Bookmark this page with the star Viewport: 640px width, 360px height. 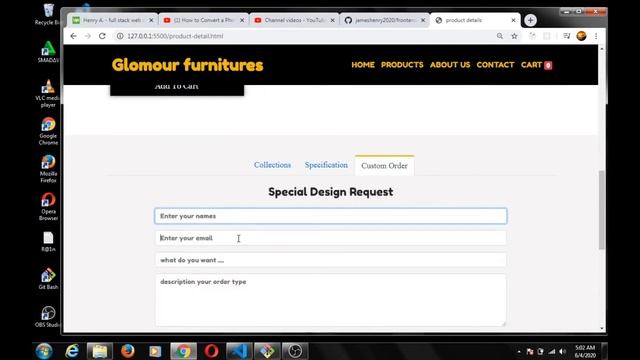514,36
